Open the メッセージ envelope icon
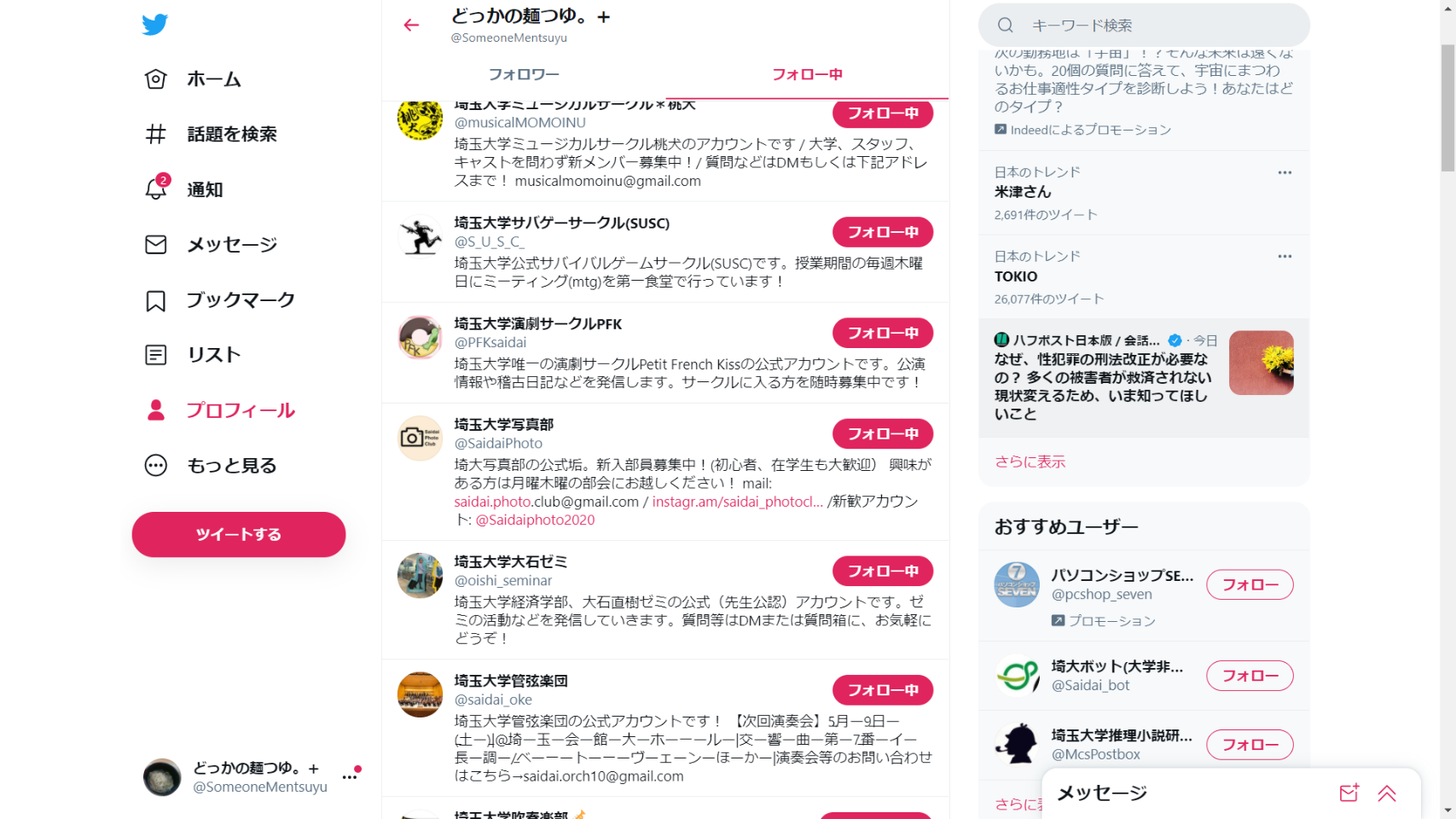The width and height of the screenshot is (1456, 819). coord(155,245)
